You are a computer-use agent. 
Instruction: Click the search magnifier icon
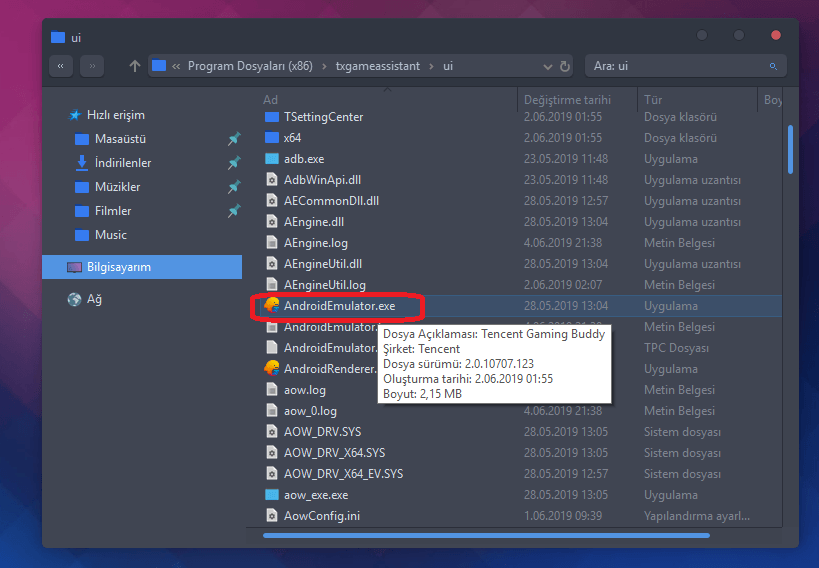773,66
